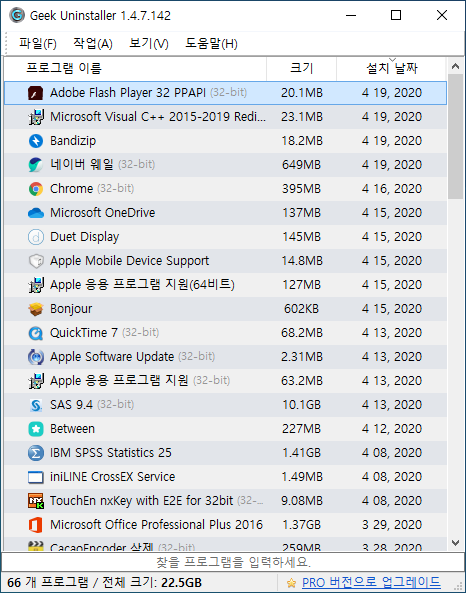This screenshot has height=593, width=466.
Task: Click the iniLINE CrossEX Service icon
Action: 36,477
